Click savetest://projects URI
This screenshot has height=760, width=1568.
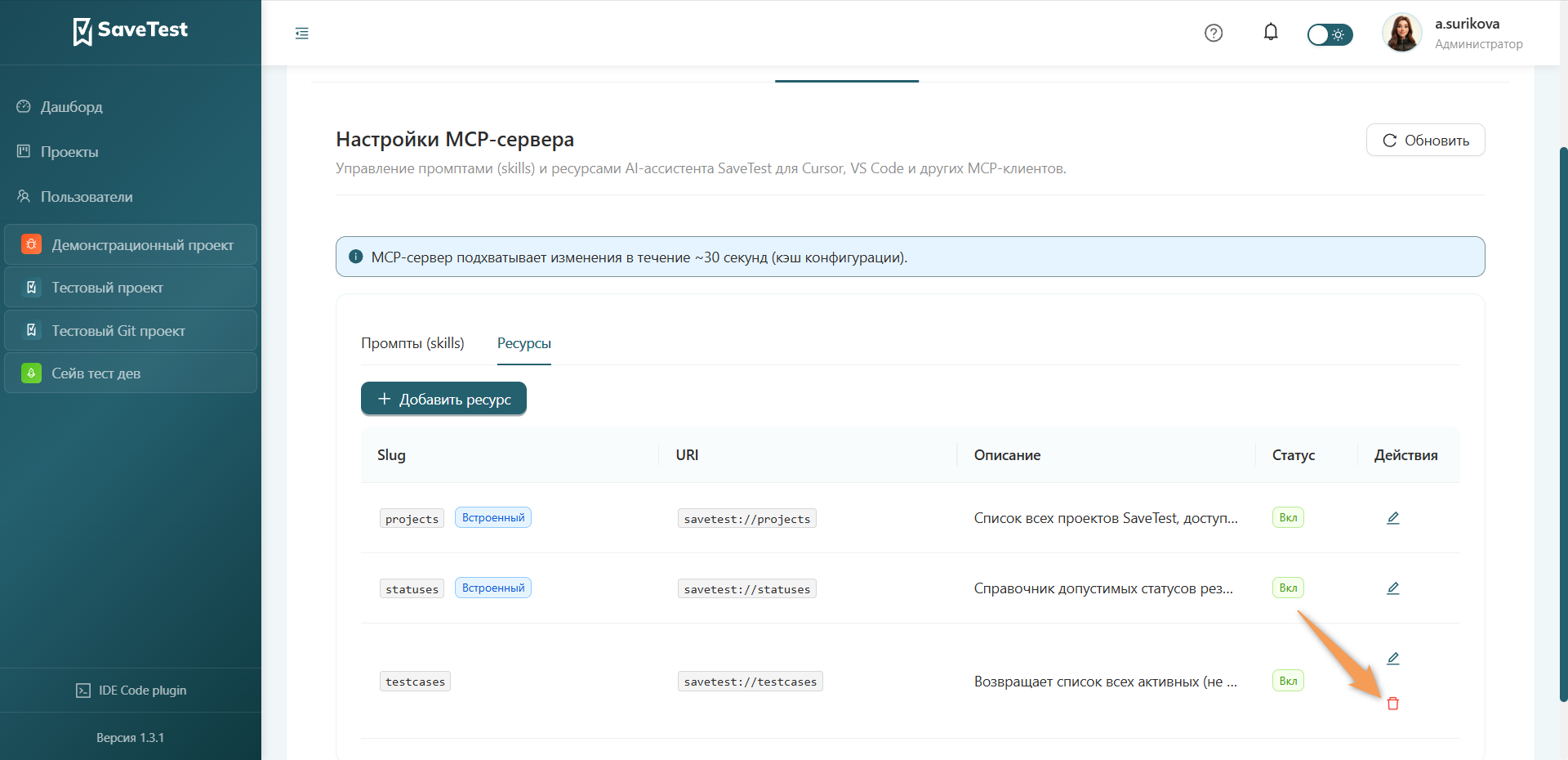click(747, 519)
